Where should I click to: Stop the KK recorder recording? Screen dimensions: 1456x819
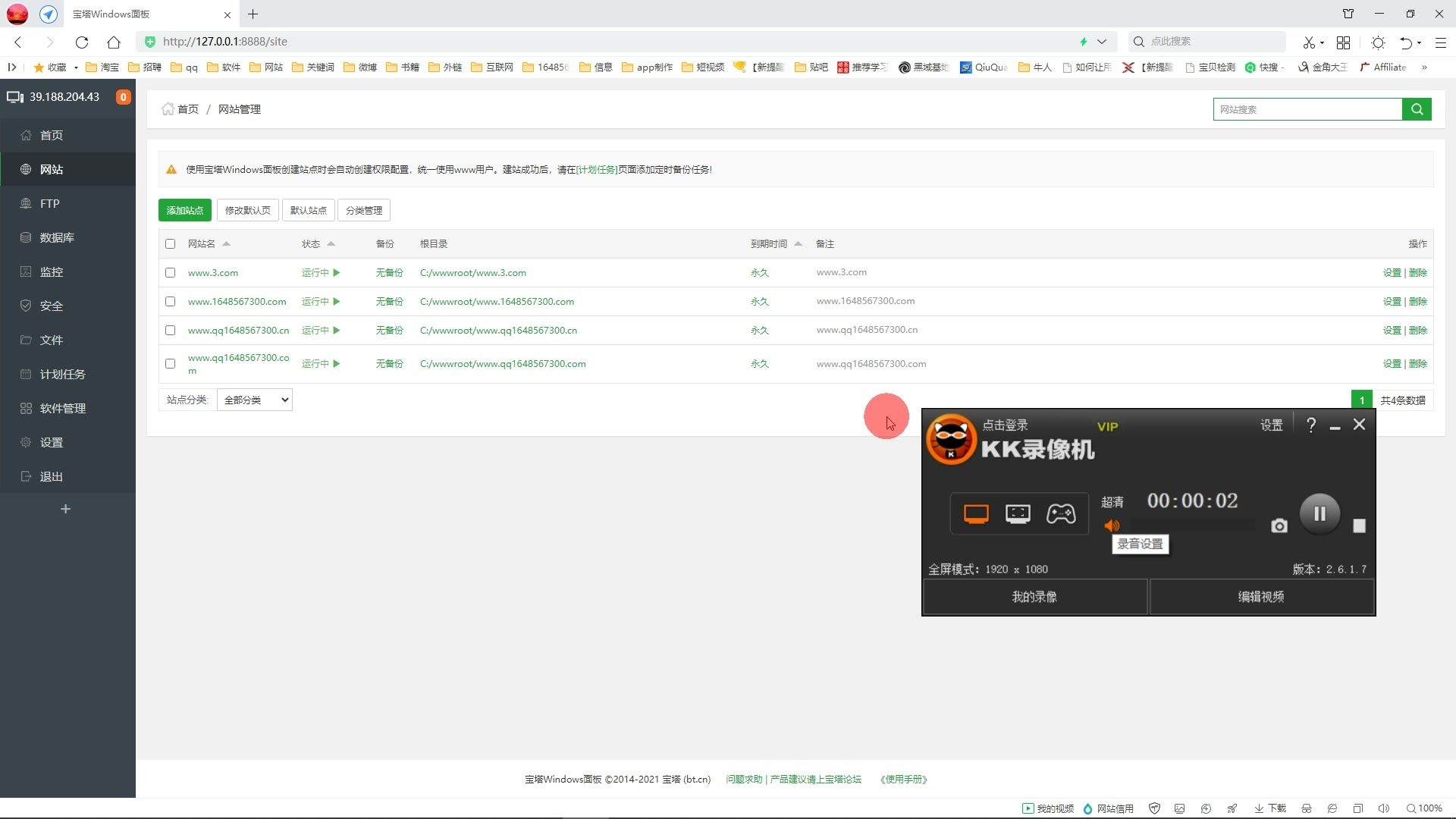pos(1359,526)
